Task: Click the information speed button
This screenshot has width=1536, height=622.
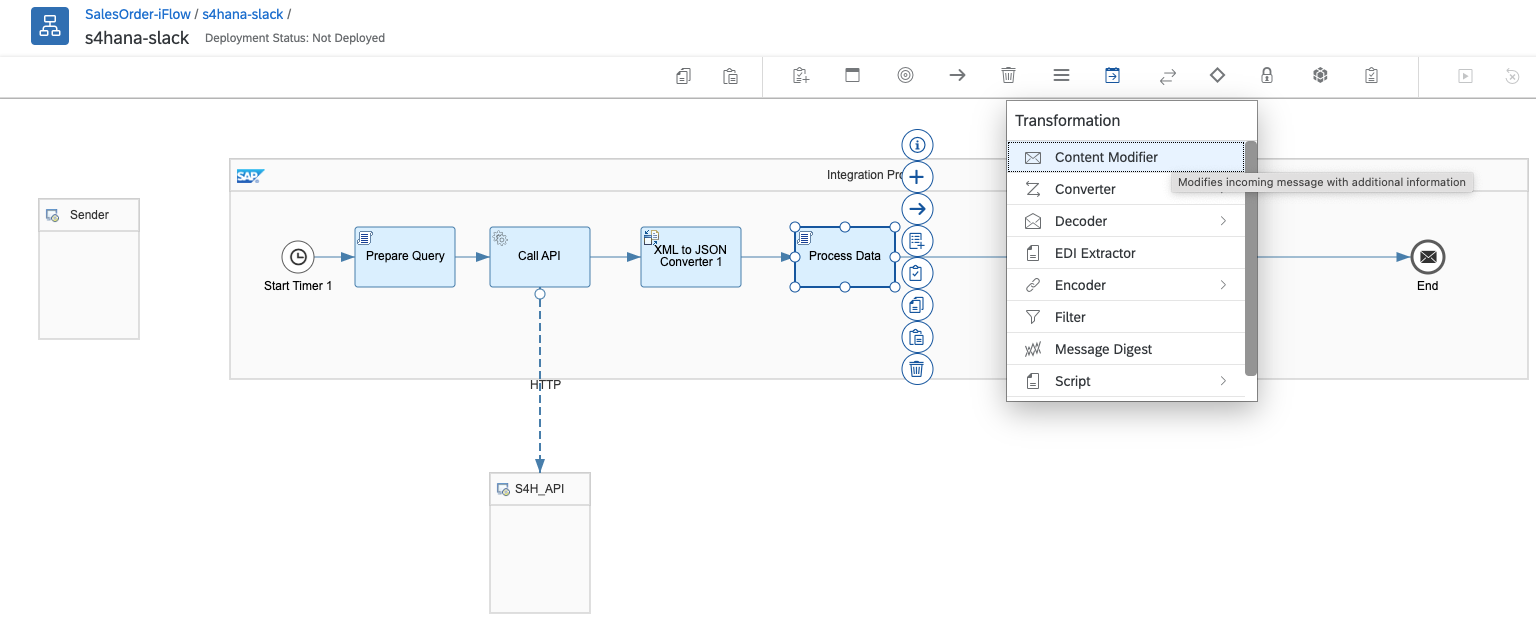Action: click(917, 145)
